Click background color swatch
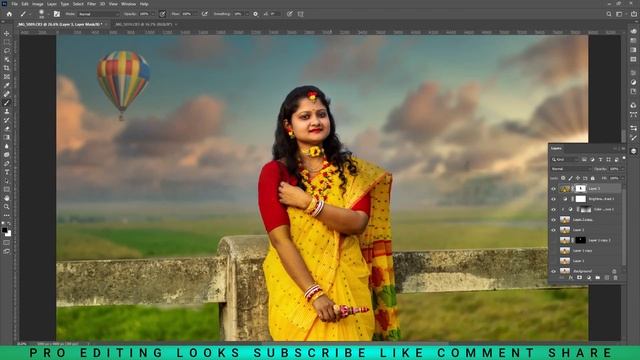This screenshot has width=640, height=360. (8, 234)
